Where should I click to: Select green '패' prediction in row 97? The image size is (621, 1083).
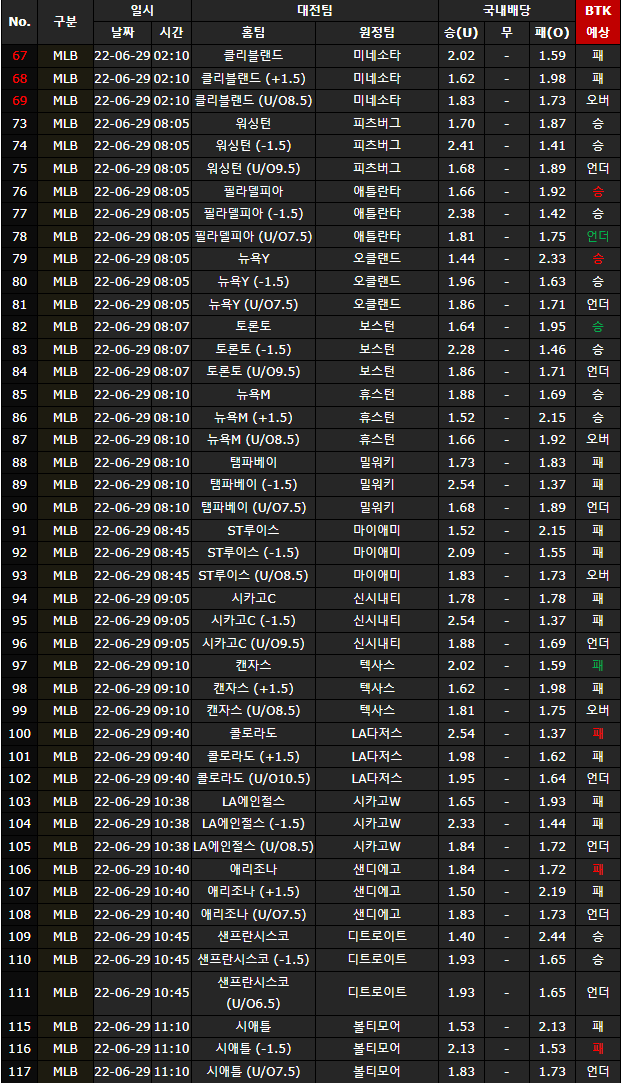pos(598,666)
